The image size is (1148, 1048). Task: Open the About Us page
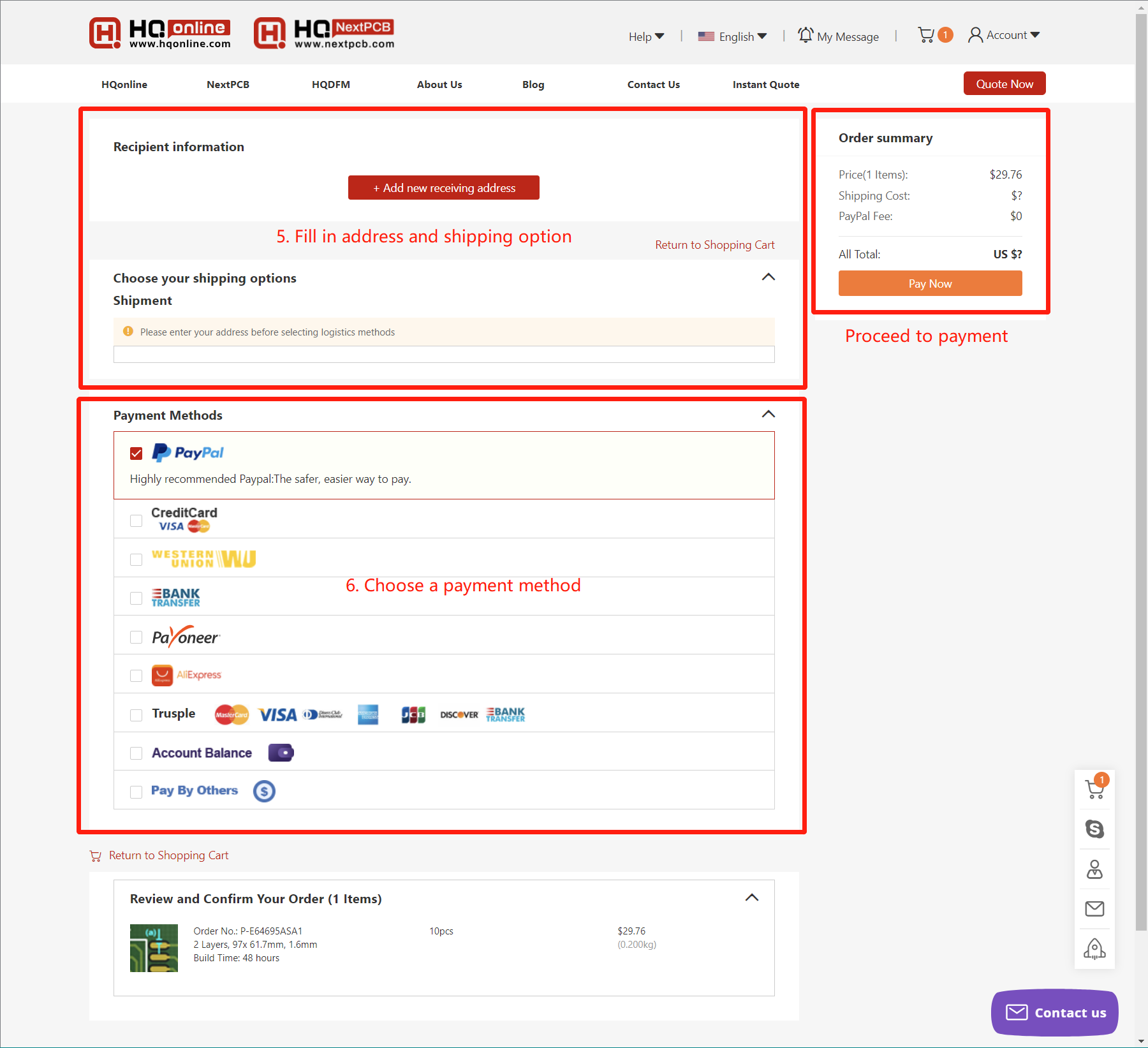coord(439,84)
